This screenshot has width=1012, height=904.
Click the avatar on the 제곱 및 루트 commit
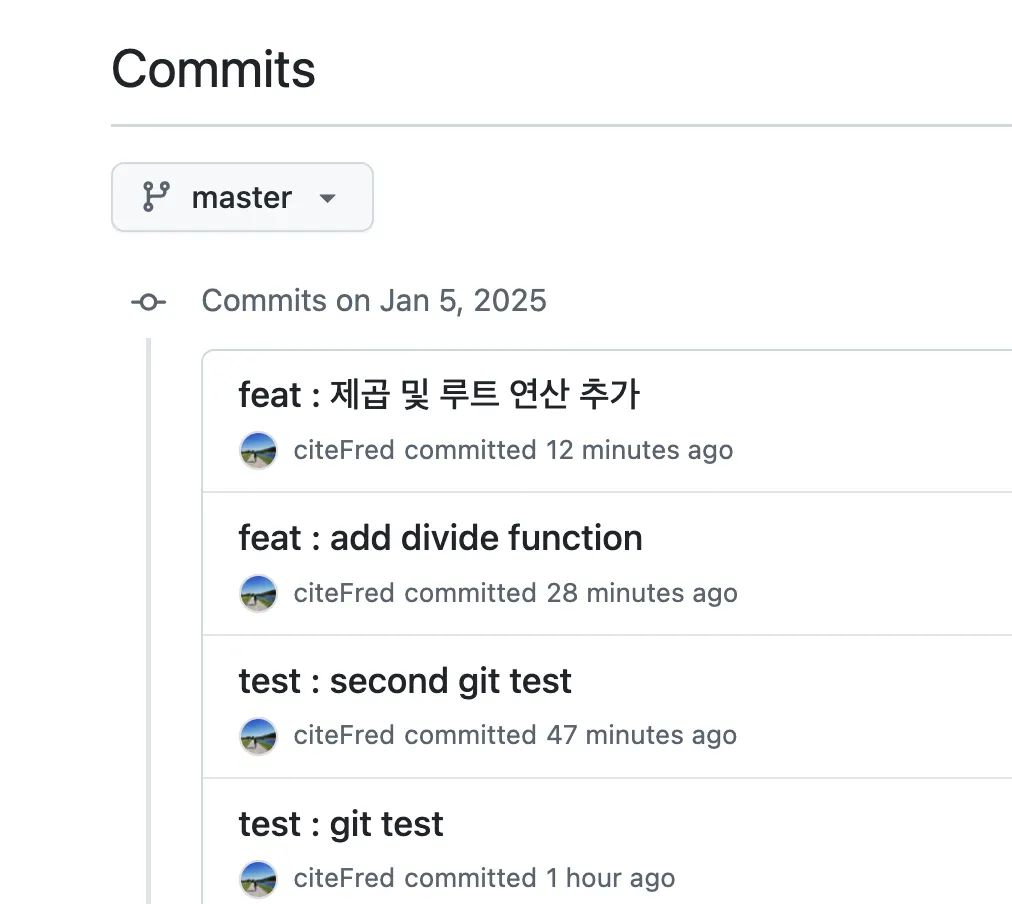(258, 450)
